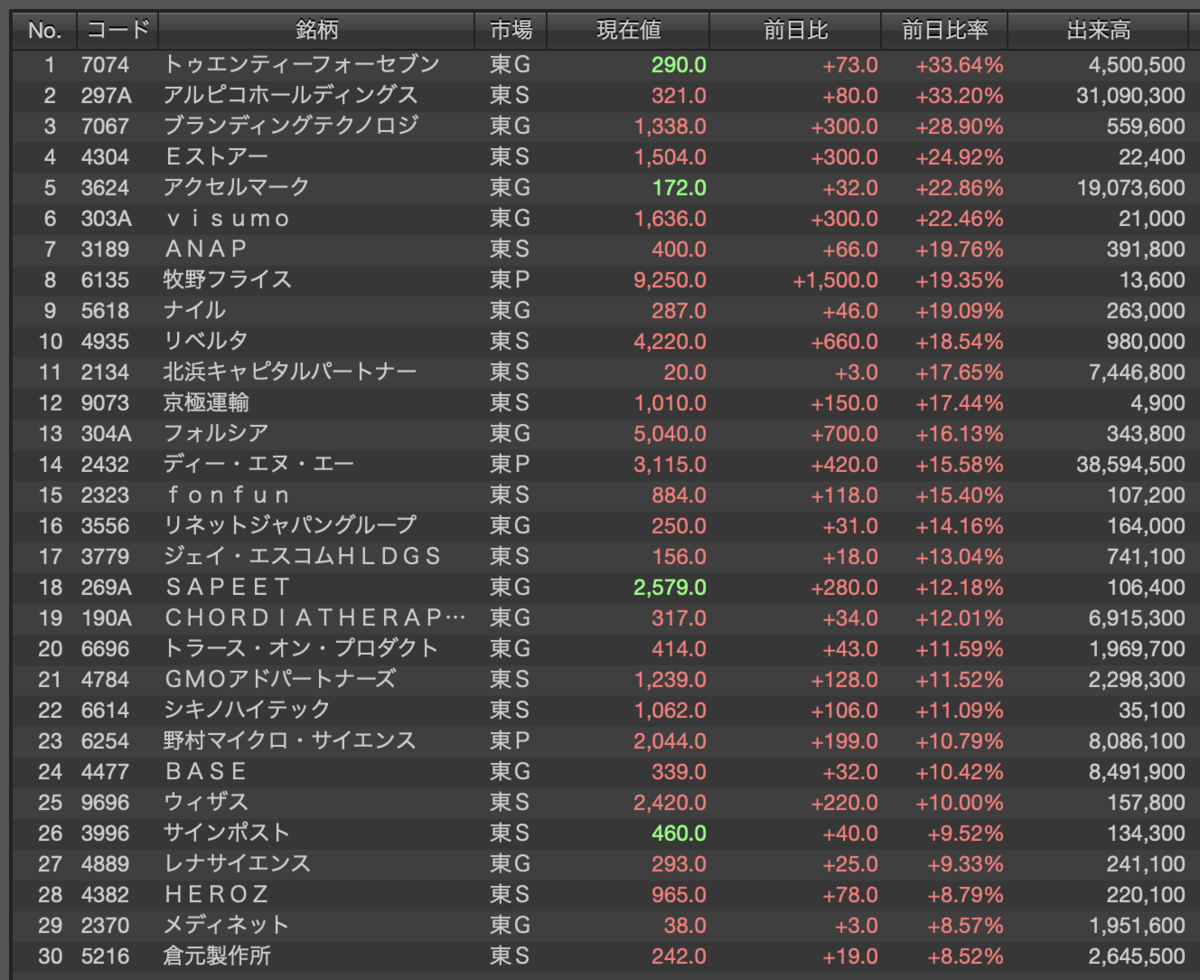Click volume 8,491,900
This screenshot has width=1200, height=980.
pos(1136,771)
